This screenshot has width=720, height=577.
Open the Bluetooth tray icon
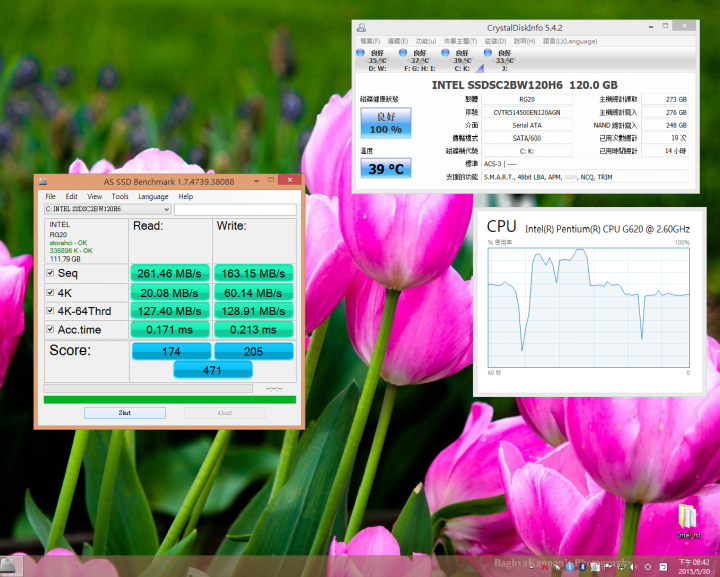[583, 567]
